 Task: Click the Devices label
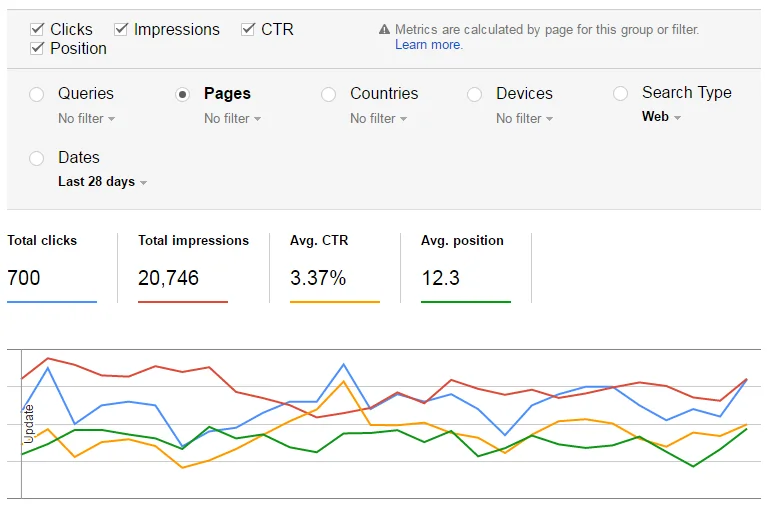[524, 93]
